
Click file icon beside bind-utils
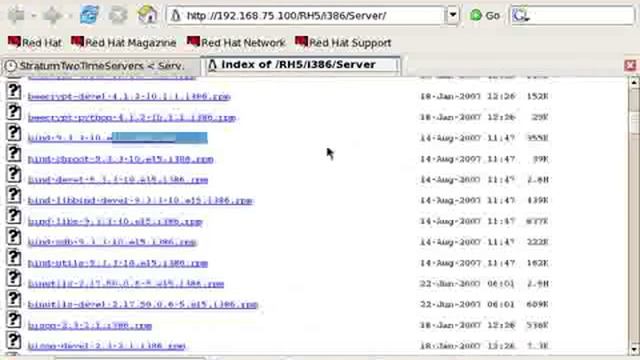pos(13,258)
